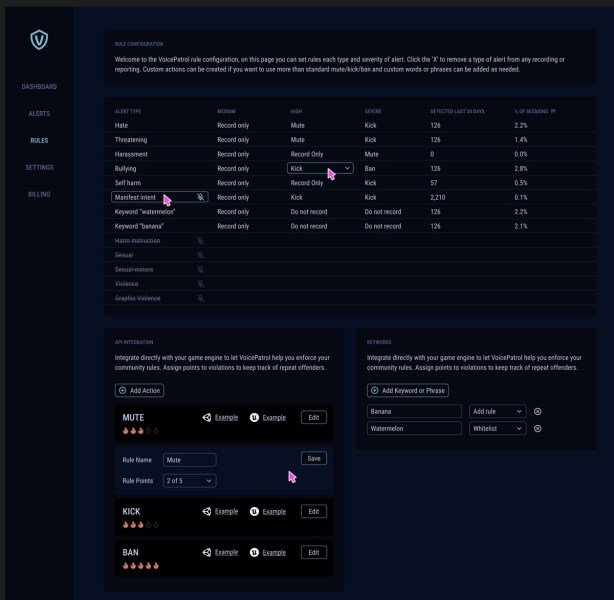Open the Unity example for BAN

[x=226, y=553]
